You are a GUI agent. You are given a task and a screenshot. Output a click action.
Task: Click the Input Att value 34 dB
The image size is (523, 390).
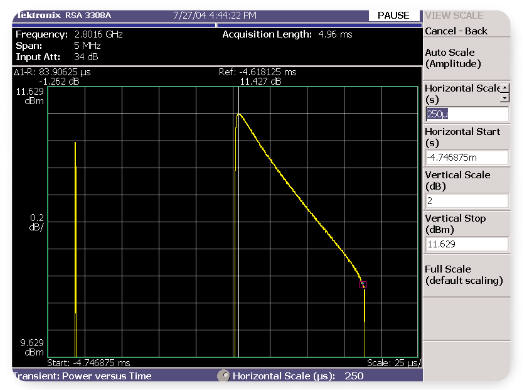(x=86, y=57)
